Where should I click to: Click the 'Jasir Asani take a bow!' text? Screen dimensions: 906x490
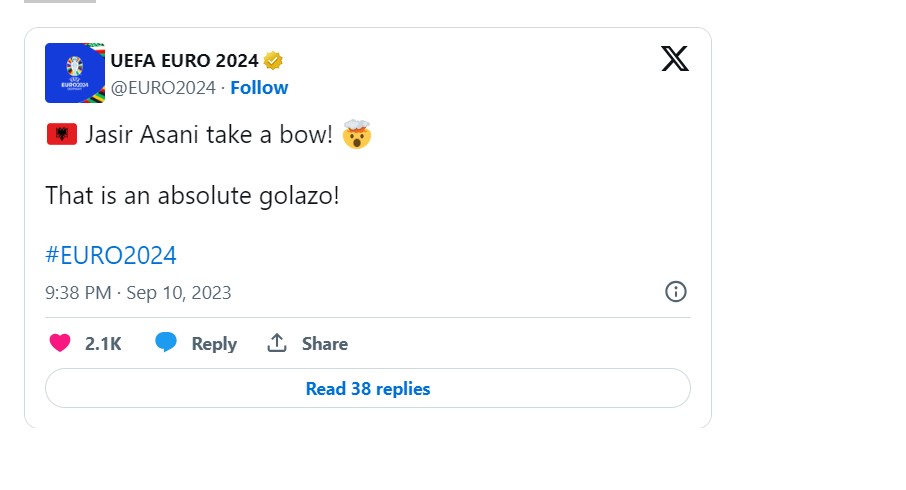pos(209,135)
